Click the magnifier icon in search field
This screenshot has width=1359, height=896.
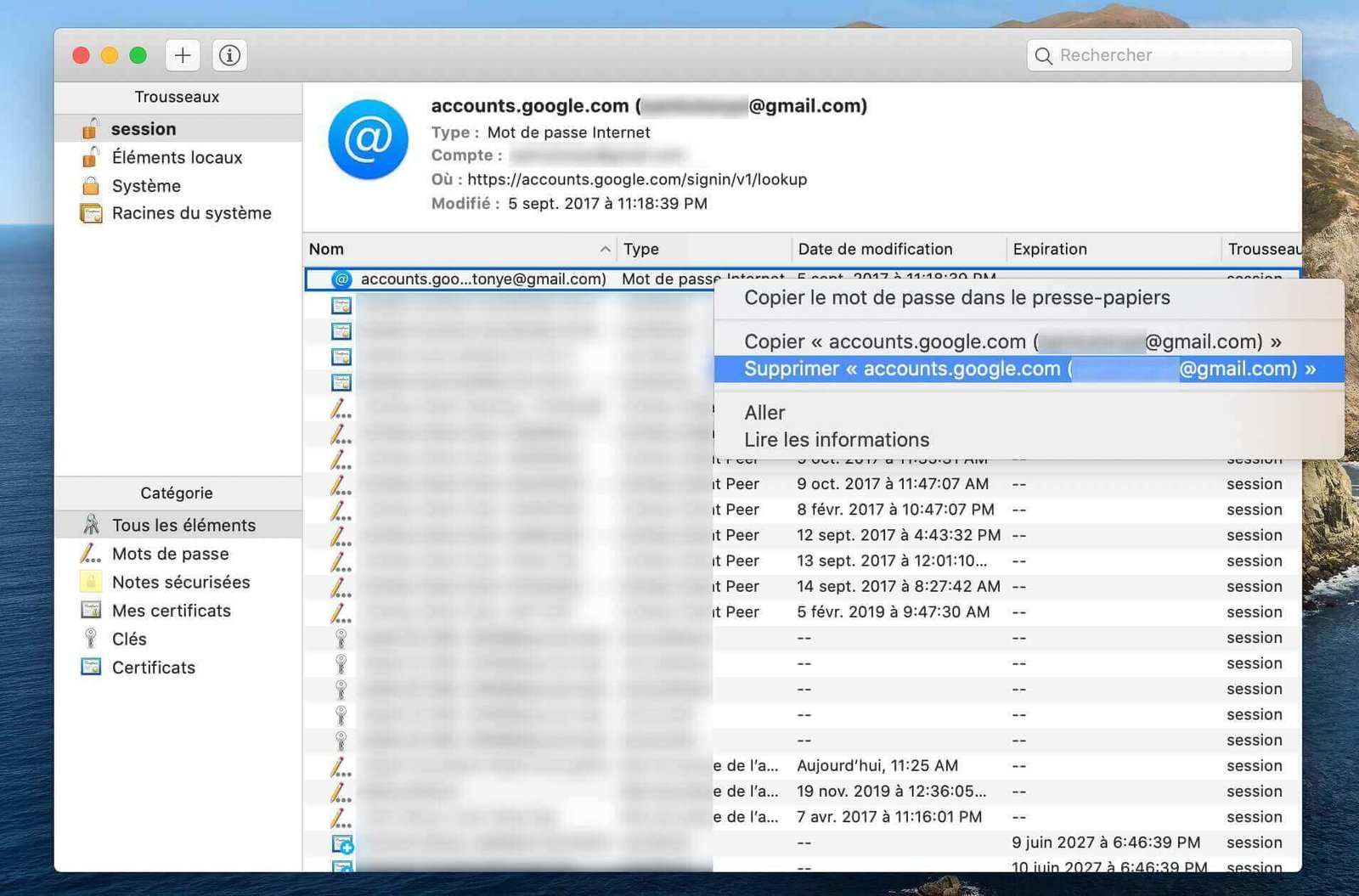tap(1044, 56)
